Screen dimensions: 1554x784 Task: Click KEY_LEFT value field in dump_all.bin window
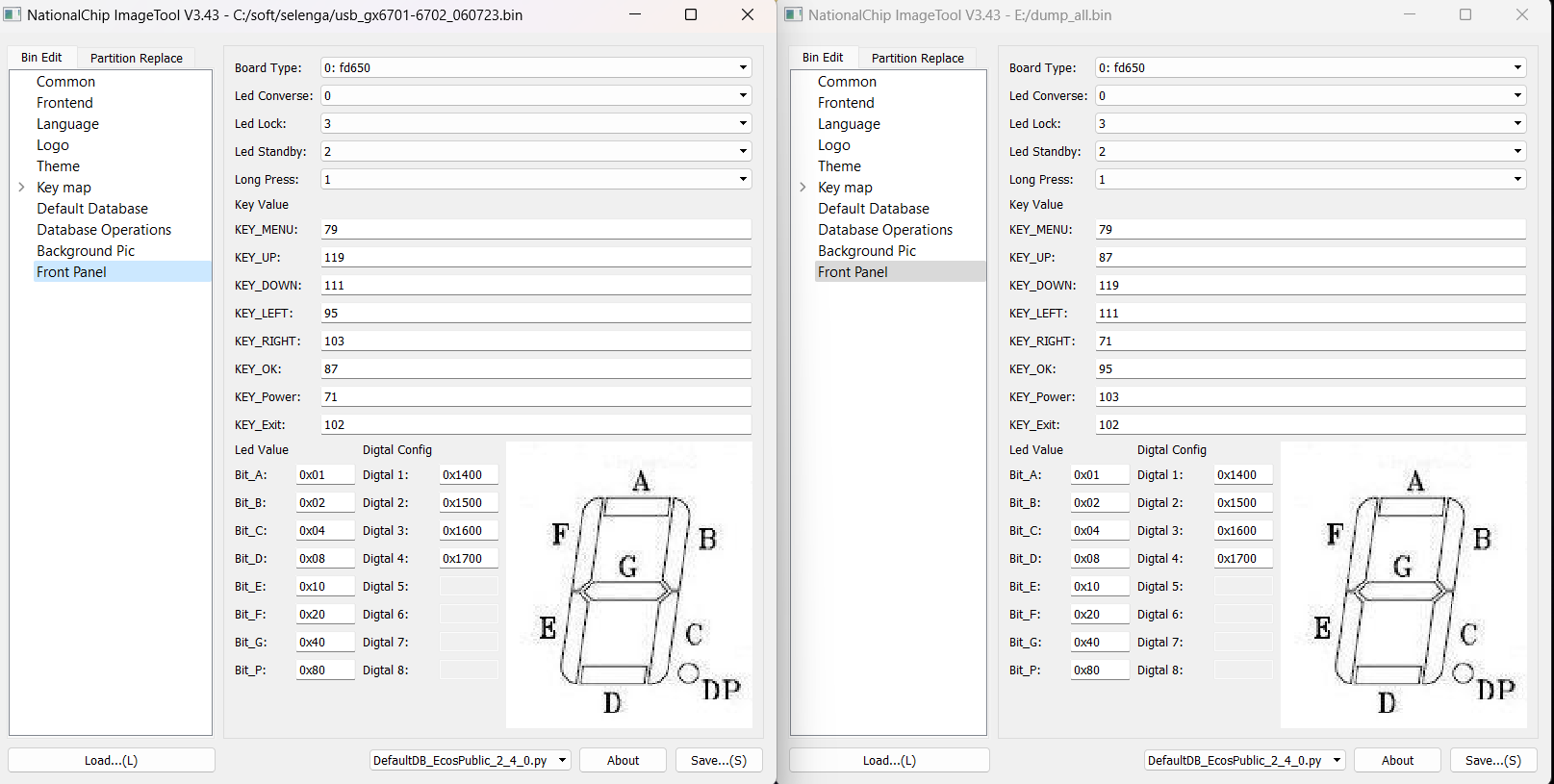tap(1311, 313)
